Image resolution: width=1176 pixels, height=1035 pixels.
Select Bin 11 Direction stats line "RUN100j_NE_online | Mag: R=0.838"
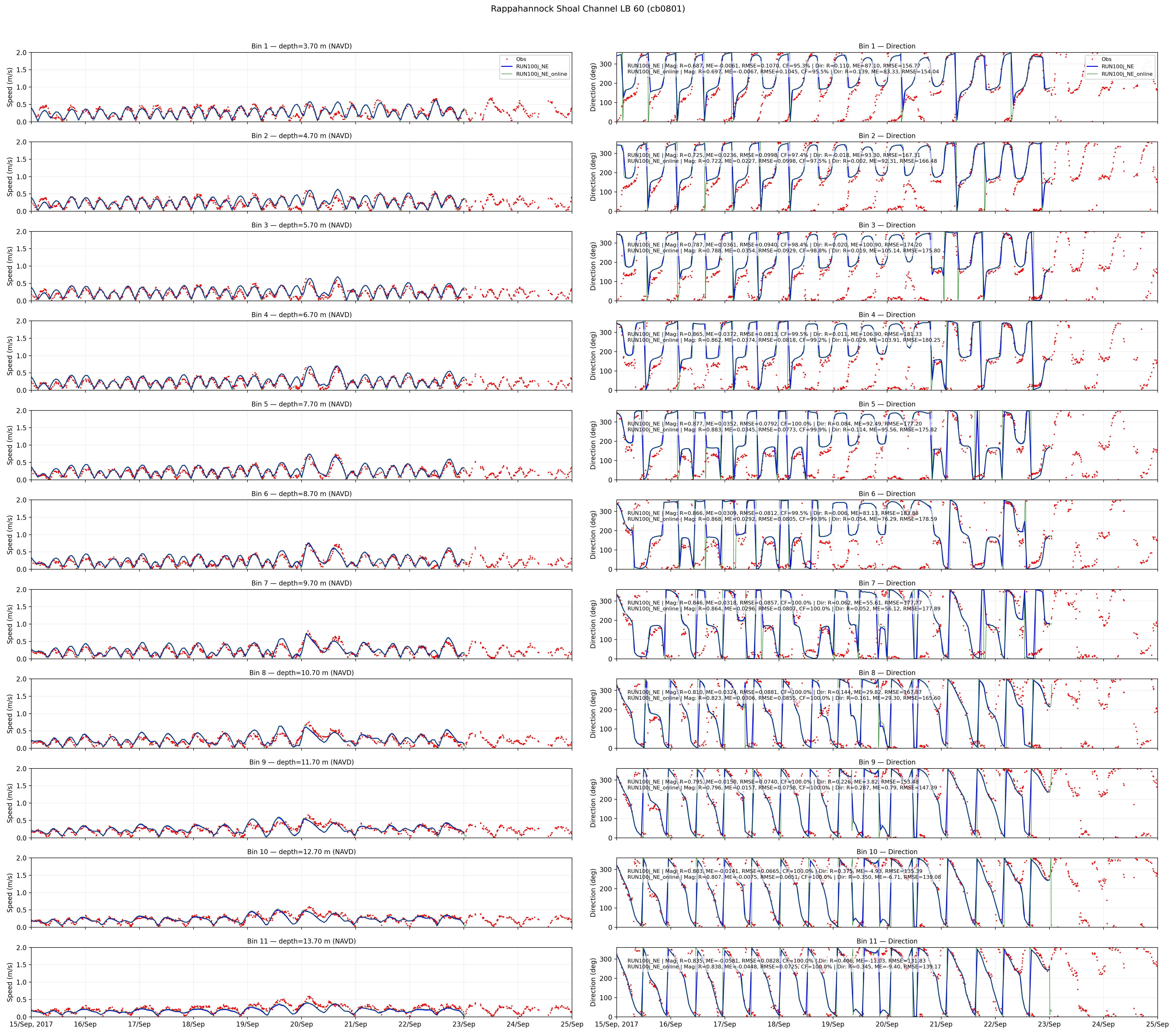coord(784,967)
